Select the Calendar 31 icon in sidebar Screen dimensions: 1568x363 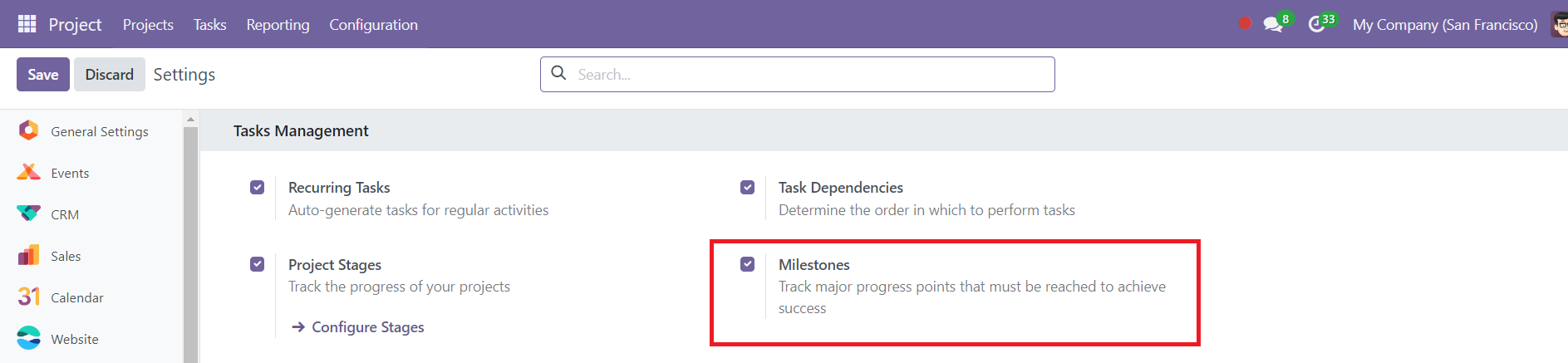(x=28, y=297)
